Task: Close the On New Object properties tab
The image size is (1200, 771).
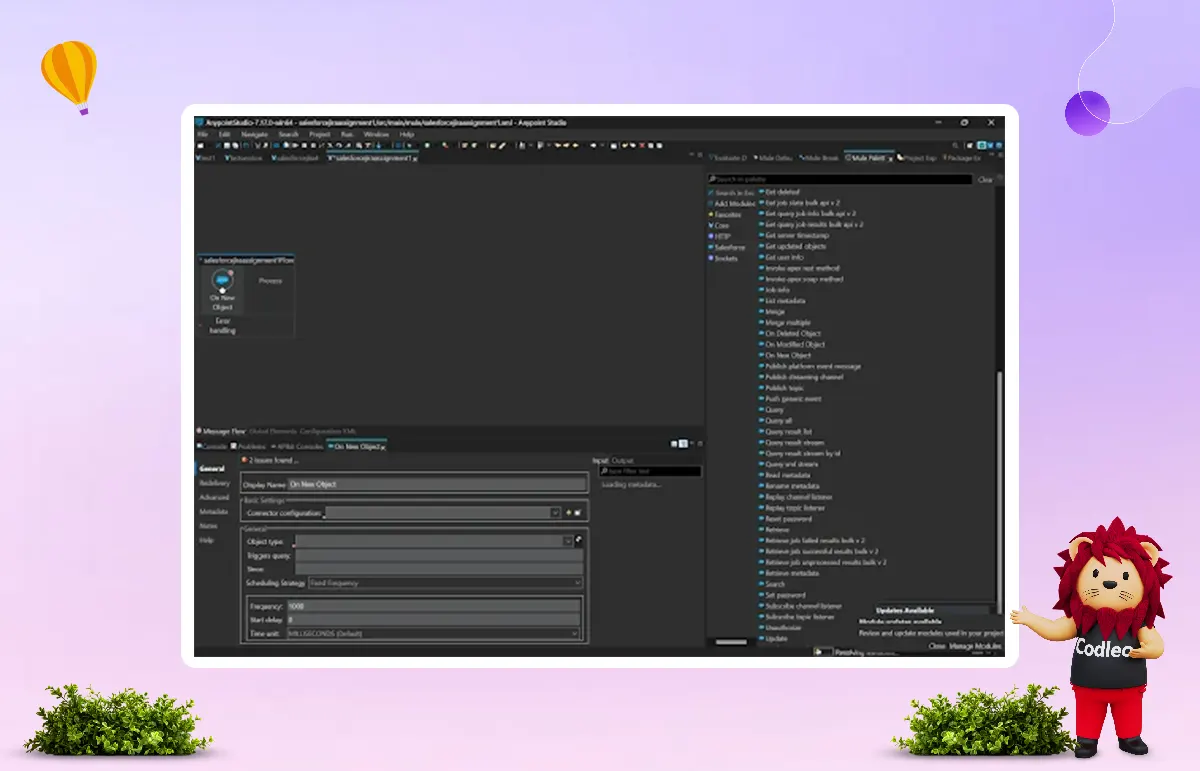Action: tap(384, 446)
